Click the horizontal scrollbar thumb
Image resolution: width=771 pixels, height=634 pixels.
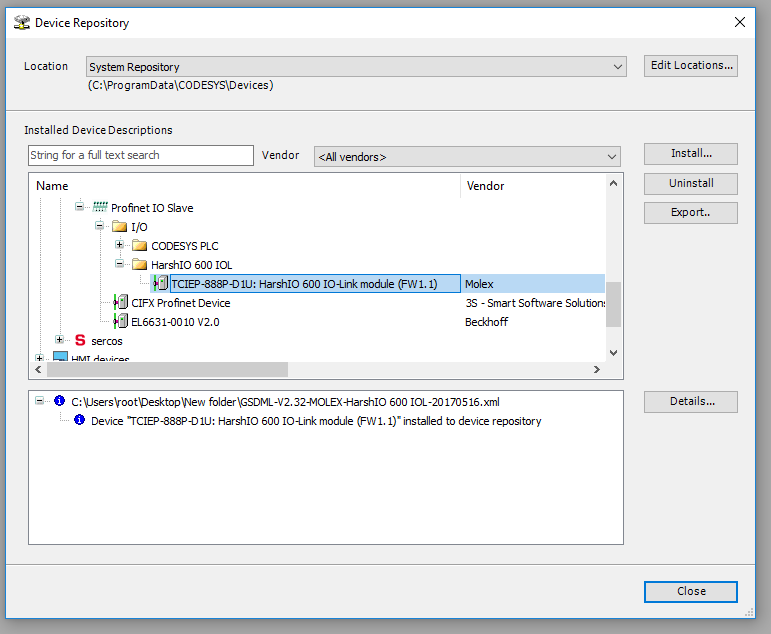[x=167, y=369]
